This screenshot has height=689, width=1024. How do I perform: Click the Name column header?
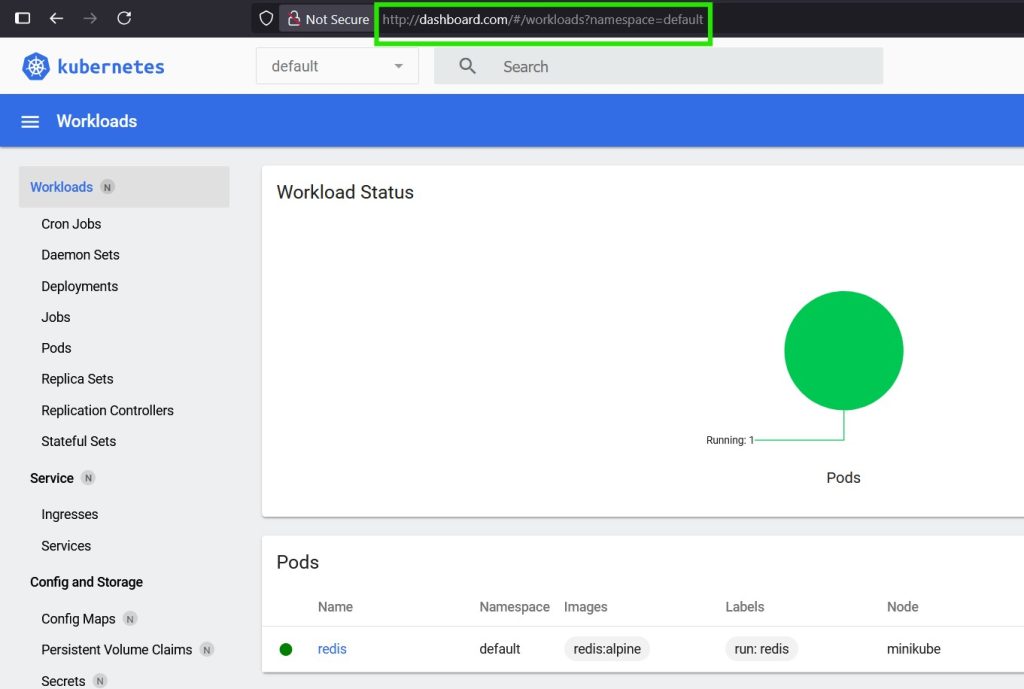(335, 607)
